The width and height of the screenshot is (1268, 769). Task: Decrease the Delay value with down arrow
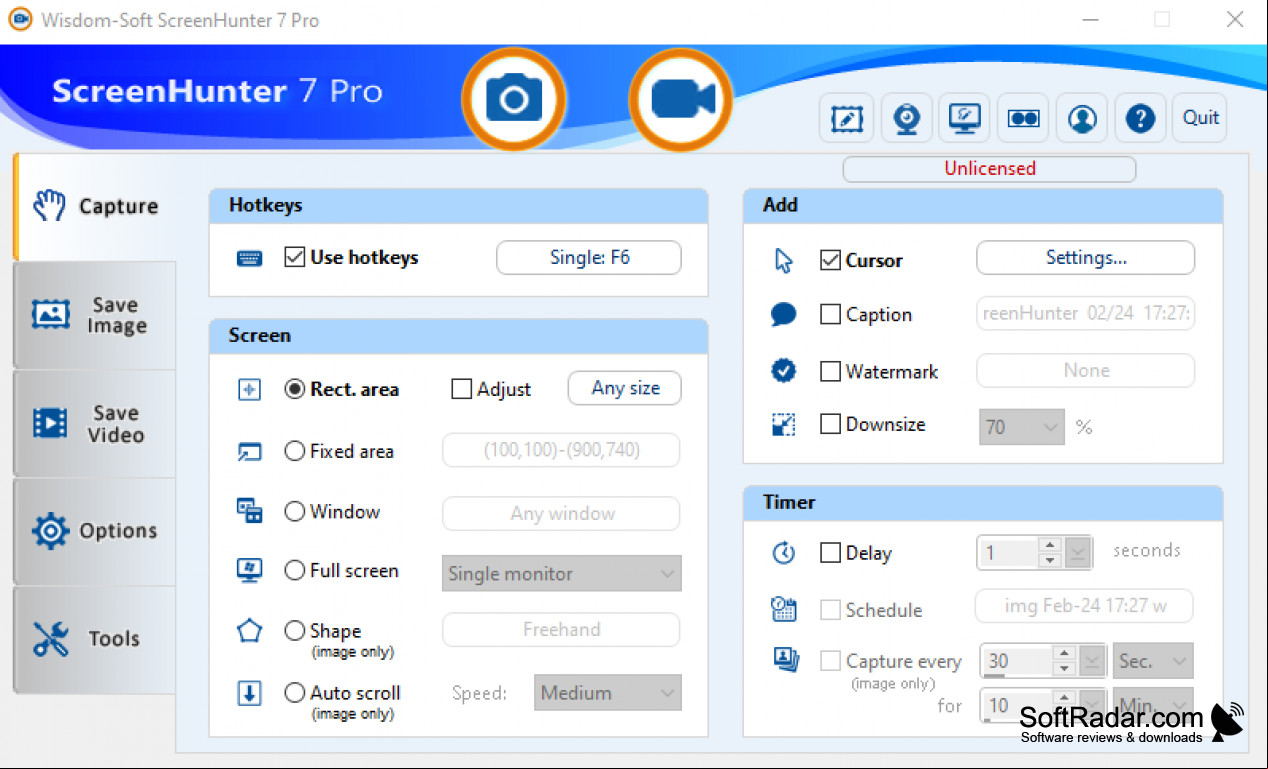coord(1049,560)
